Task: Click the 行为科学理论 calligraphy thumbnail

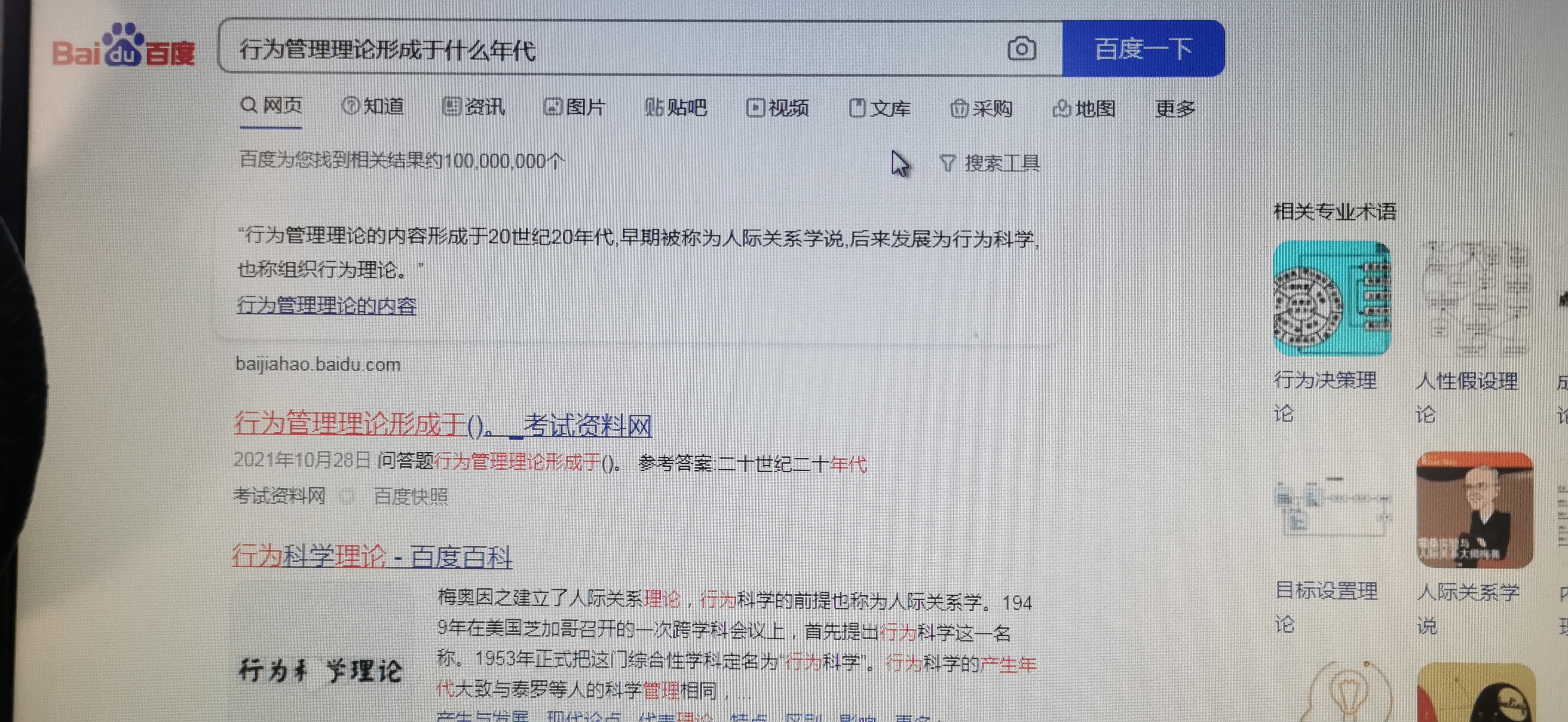Action: coord(322,653)
